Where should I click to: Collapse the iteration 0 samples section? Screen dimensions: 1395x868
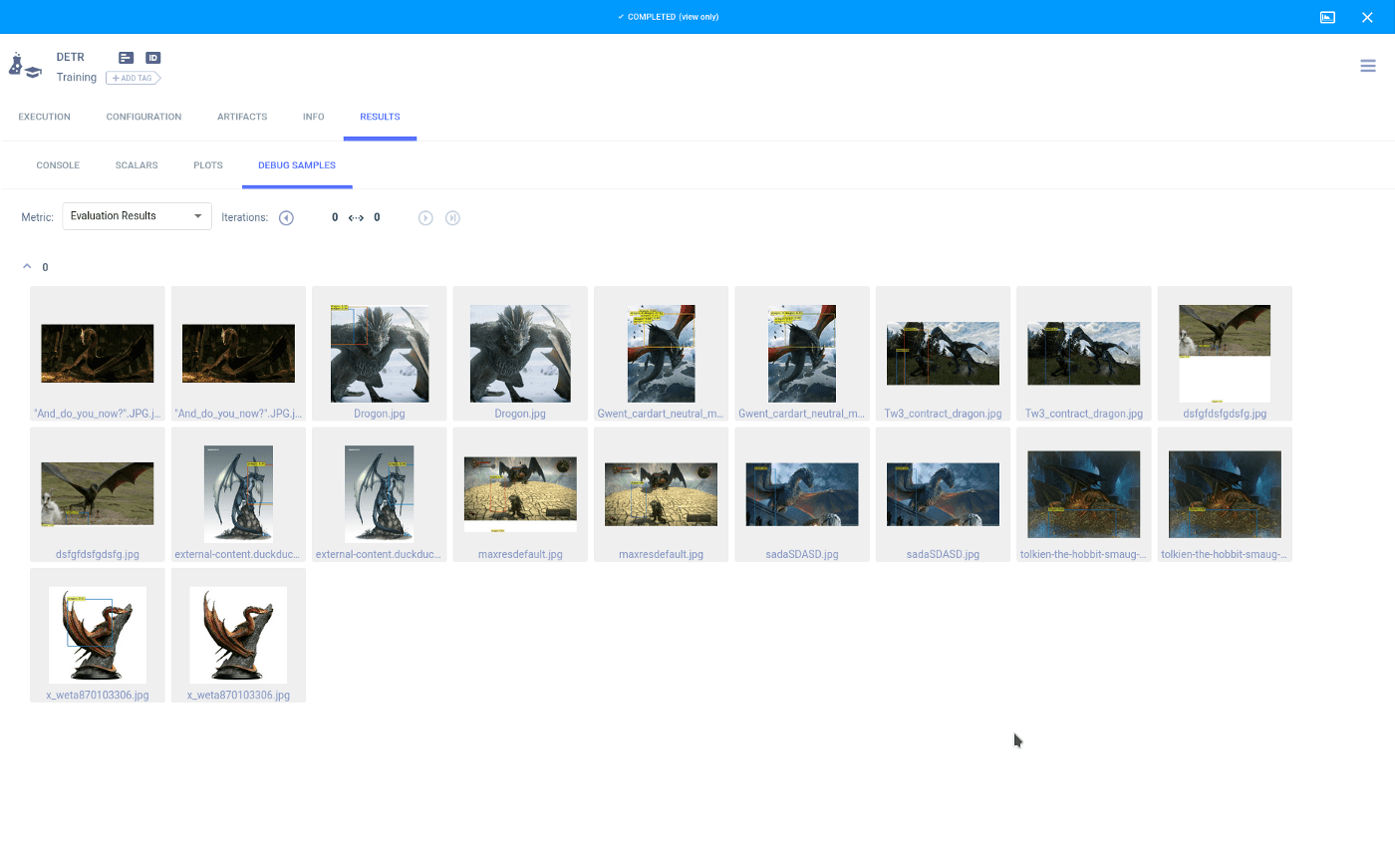coord(27,267)
